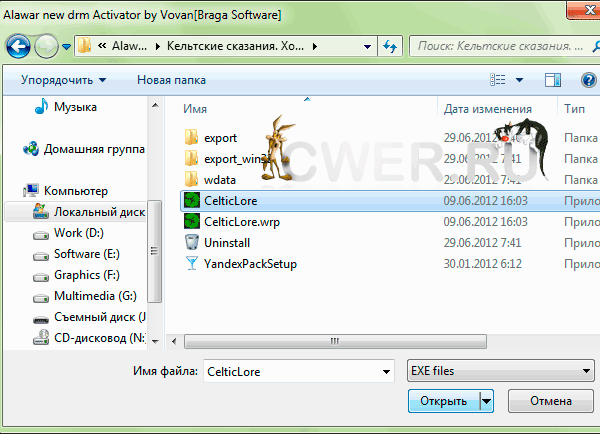Click the blue Back navigation arrow
600x434 pixels.
tap(18, 47)
